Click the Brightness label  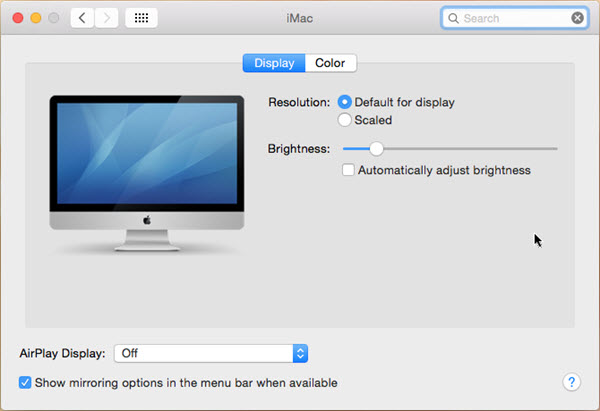(x=298, y=148)
